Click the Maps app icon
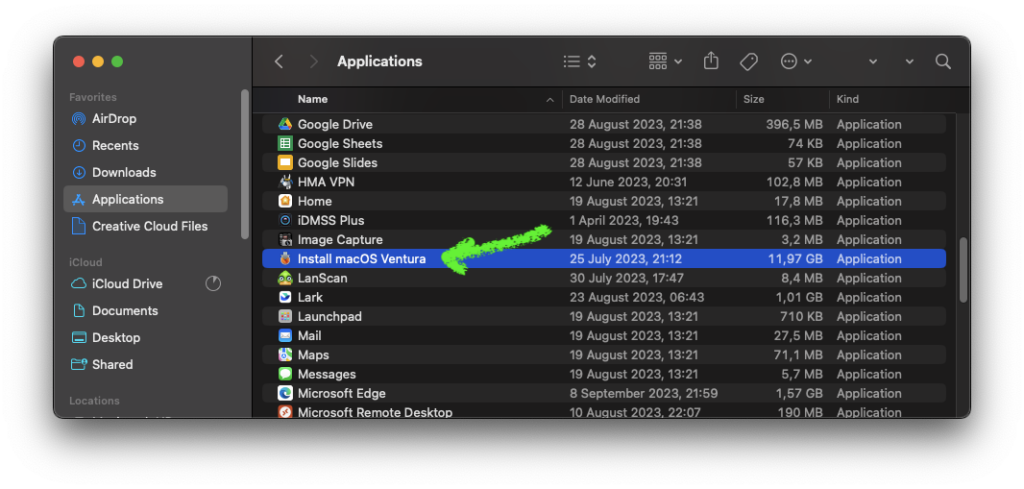 click(x=285, y=355)
